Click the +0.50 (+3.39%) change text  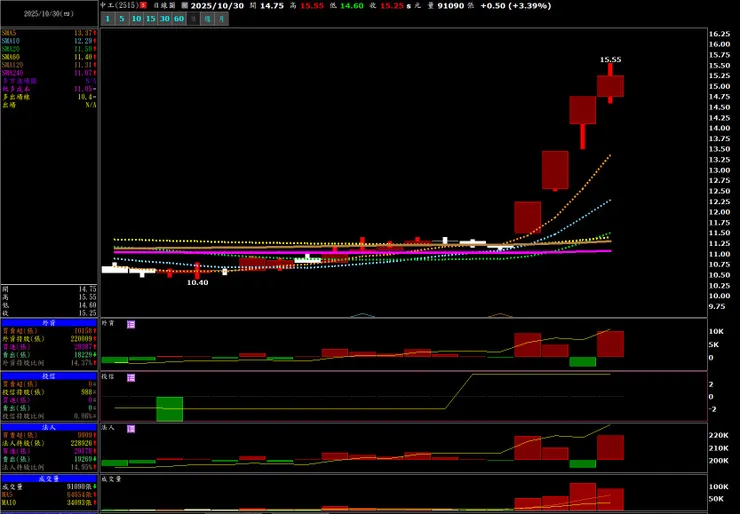point(516,6)
